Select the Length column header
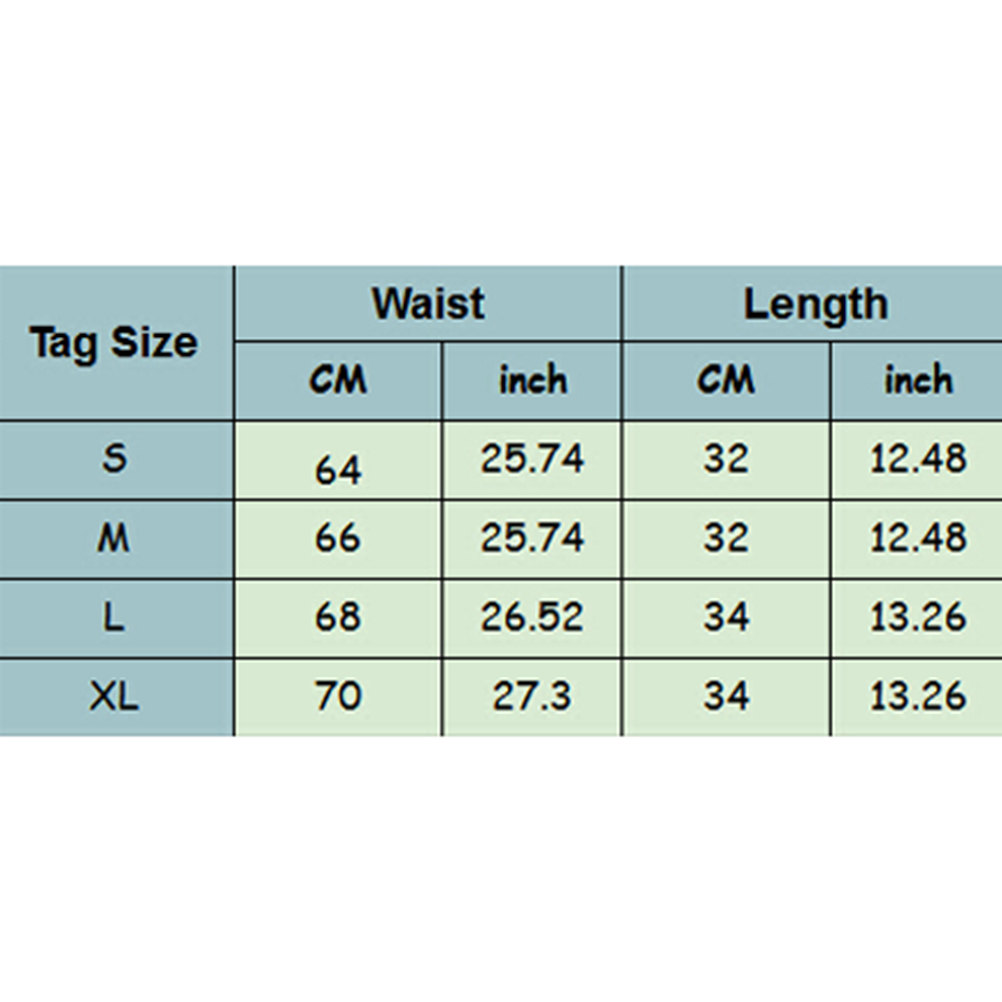 click(x=814, y=303)
